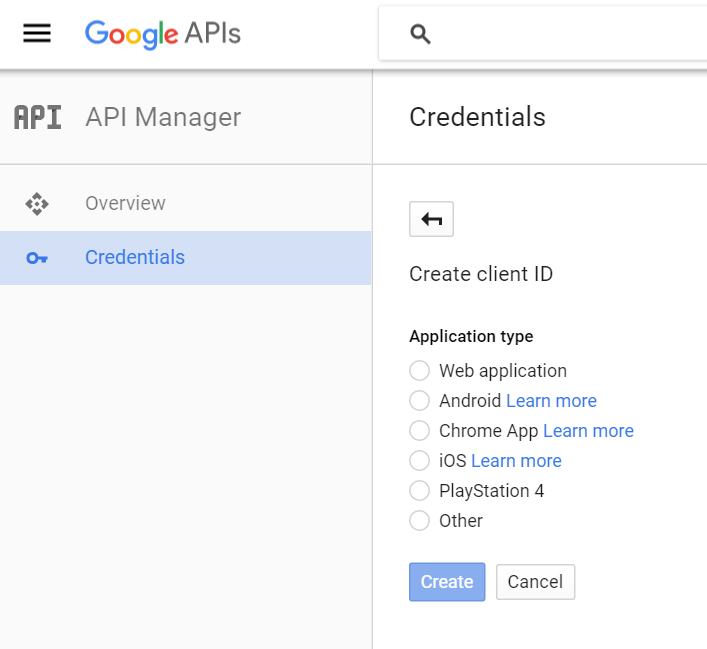
Task: Open Chrome App Learn more link
Action: click(x=588, y=431)
